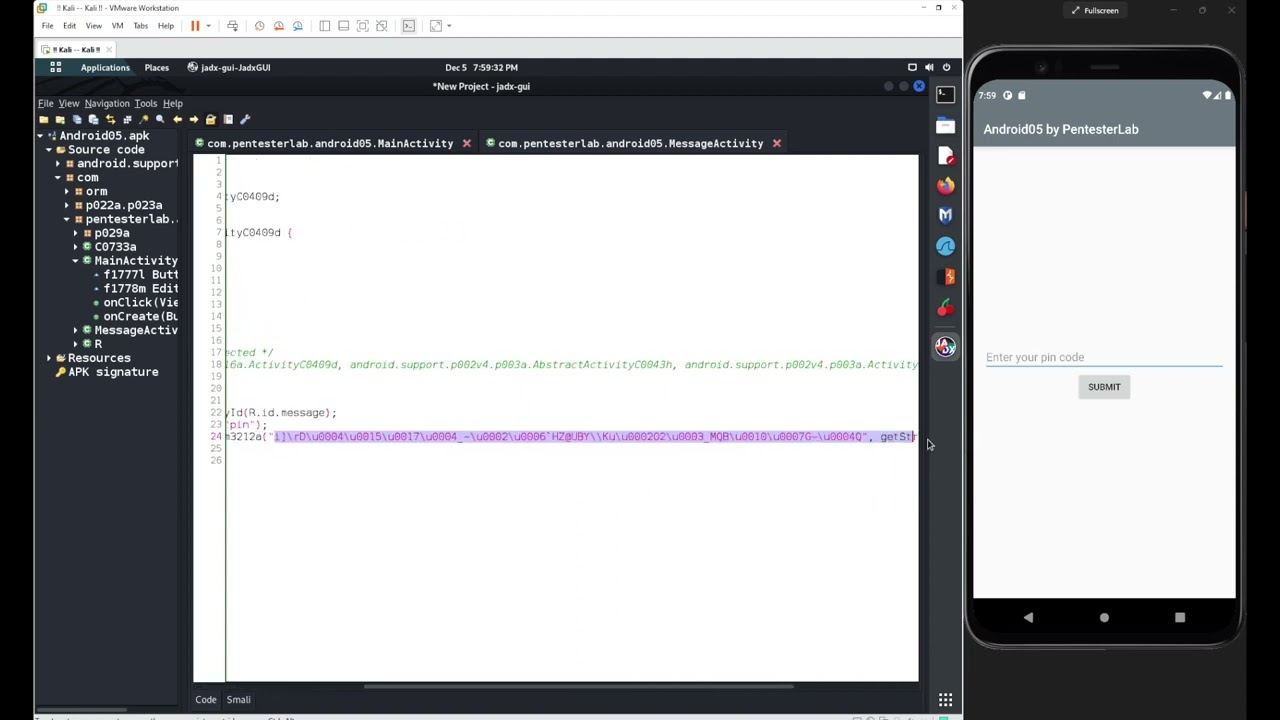The width and height of the screenshot is (1280, 720).
Task: Open VMware dropdown arrow beside pause
Action: (x=208, y=25)
